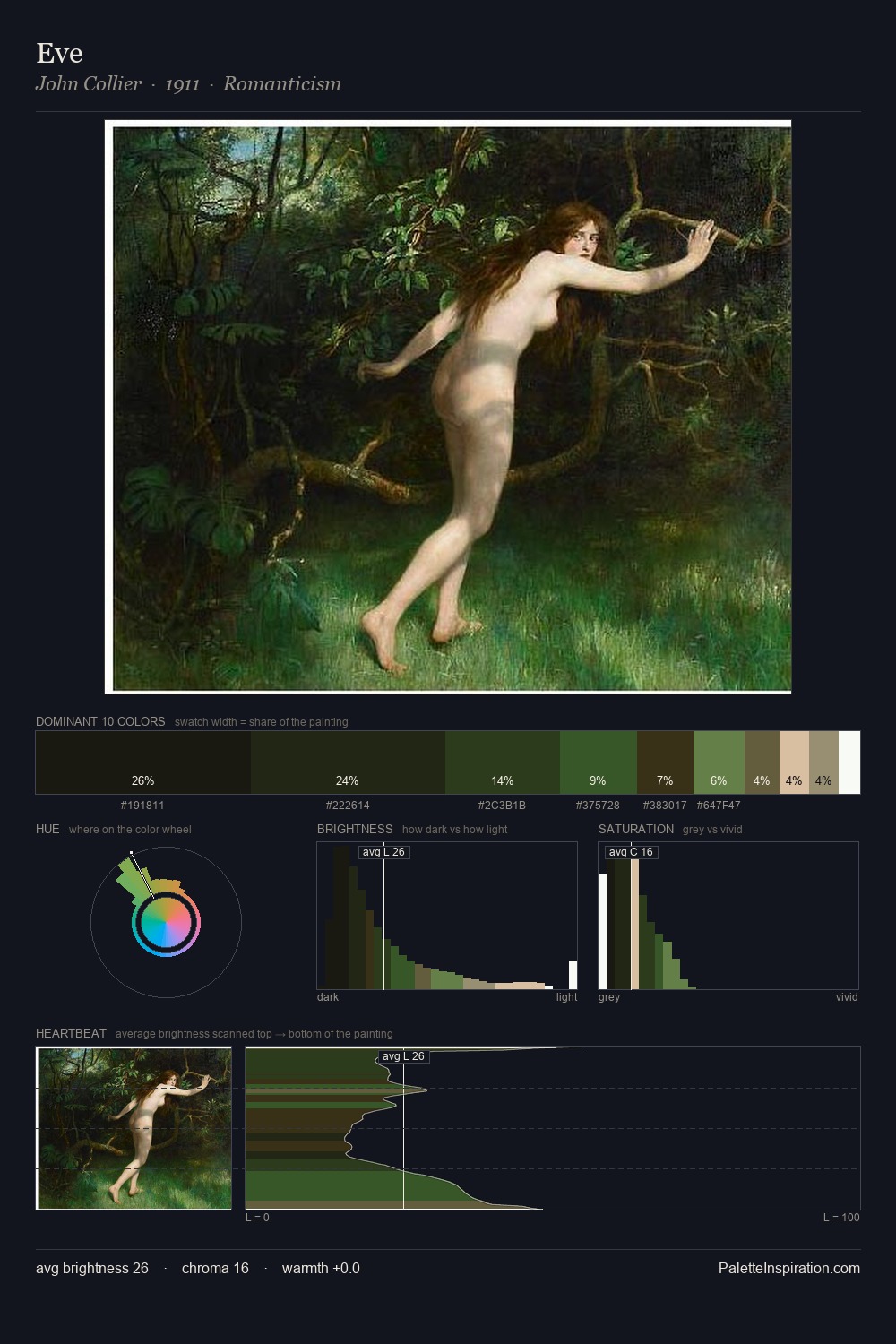The image size is (896, 1344).
Task: Click 'avg L 26' label in Heartbeat chart
Action: coord(403,1056)
